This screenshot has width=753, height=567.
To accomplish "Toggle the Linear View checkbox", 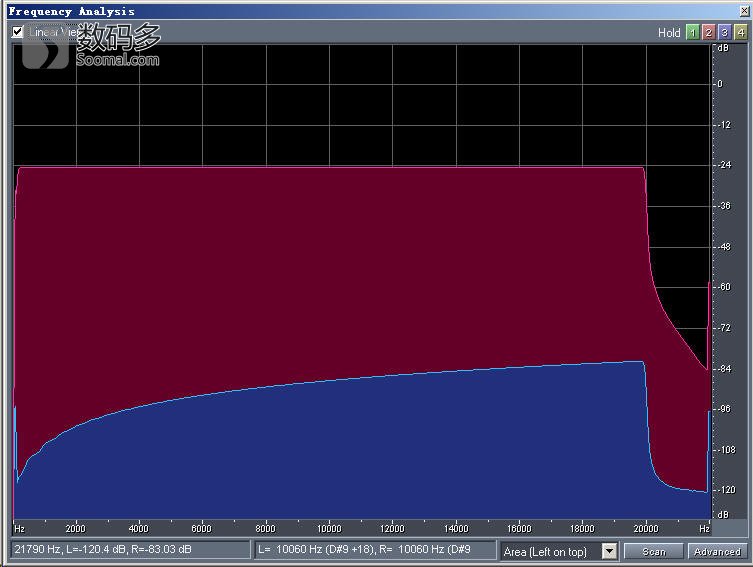I will (x=18, y=32).
